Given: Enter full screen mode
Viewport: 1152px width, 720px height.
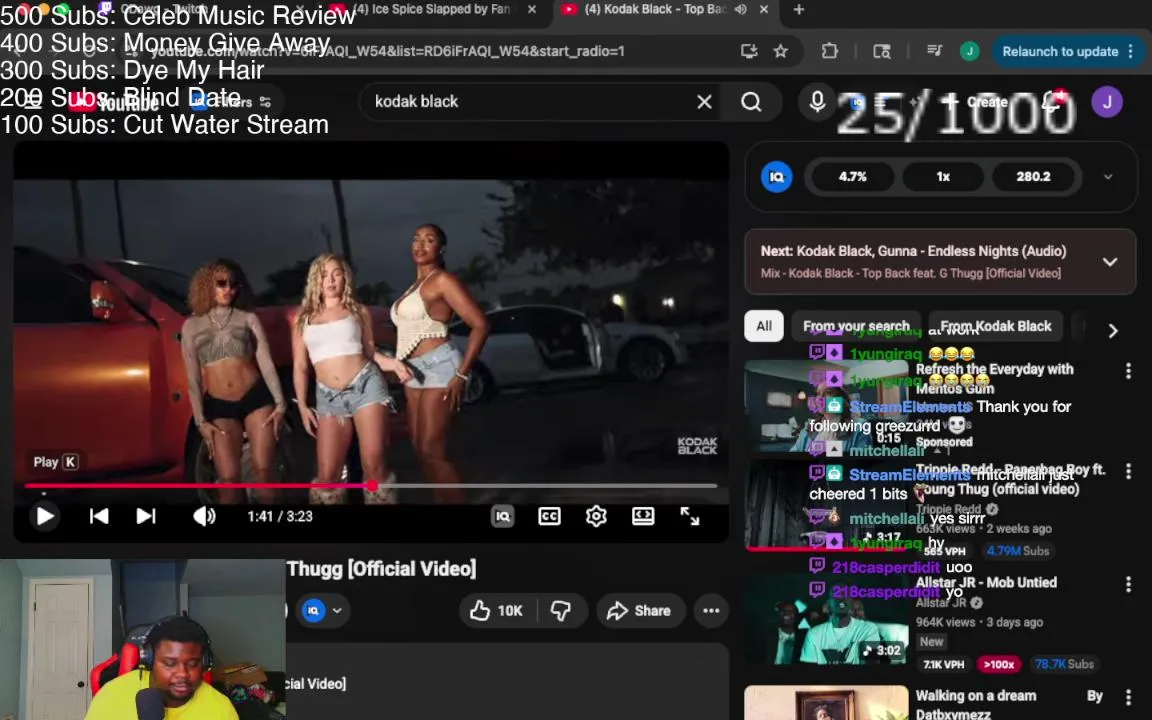Looking at the screenshot, I should pos(690,516).
